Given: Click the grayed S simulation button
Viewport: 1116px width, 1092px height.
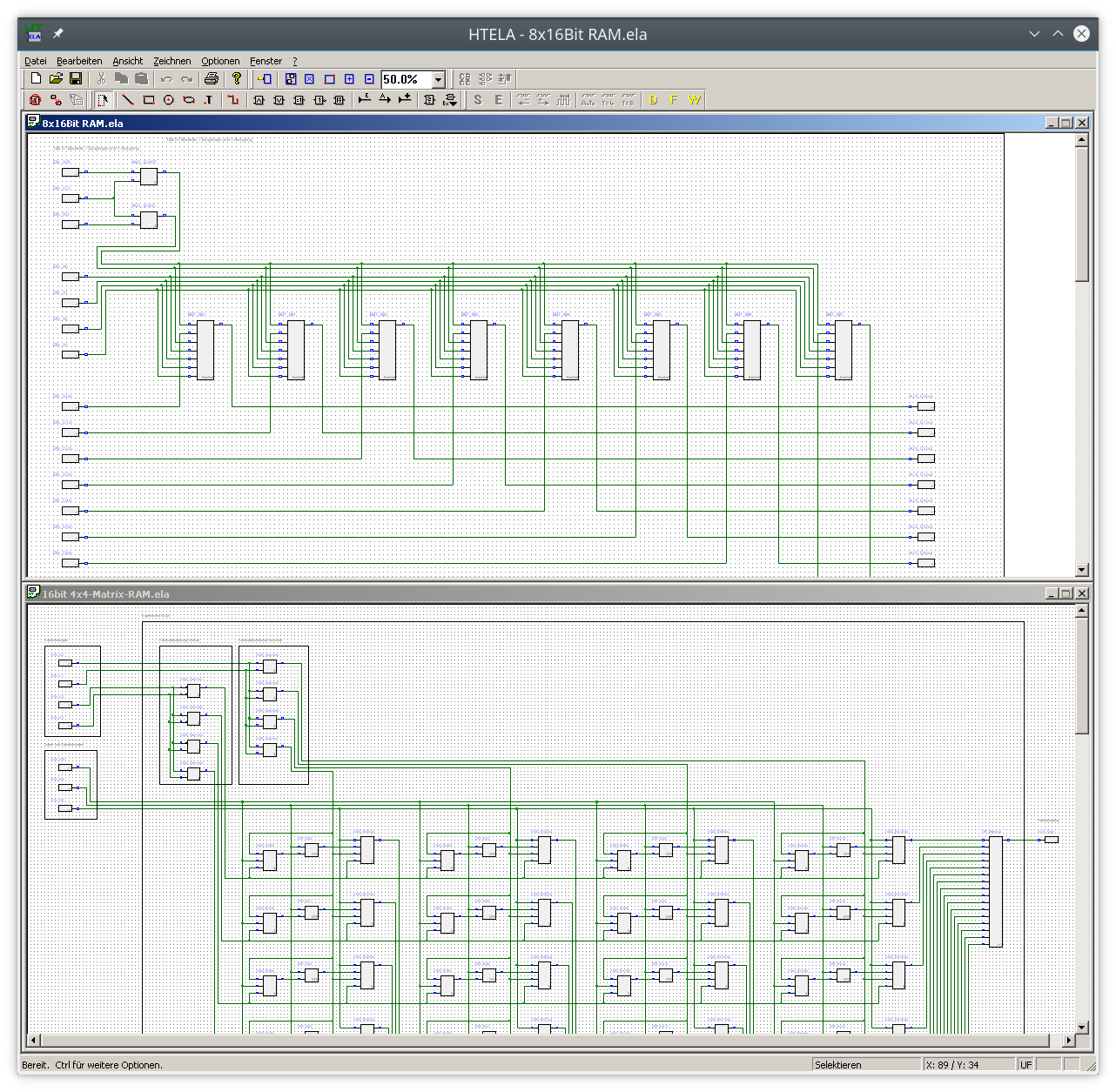Looking at the screenshot, I should point(478,100).
